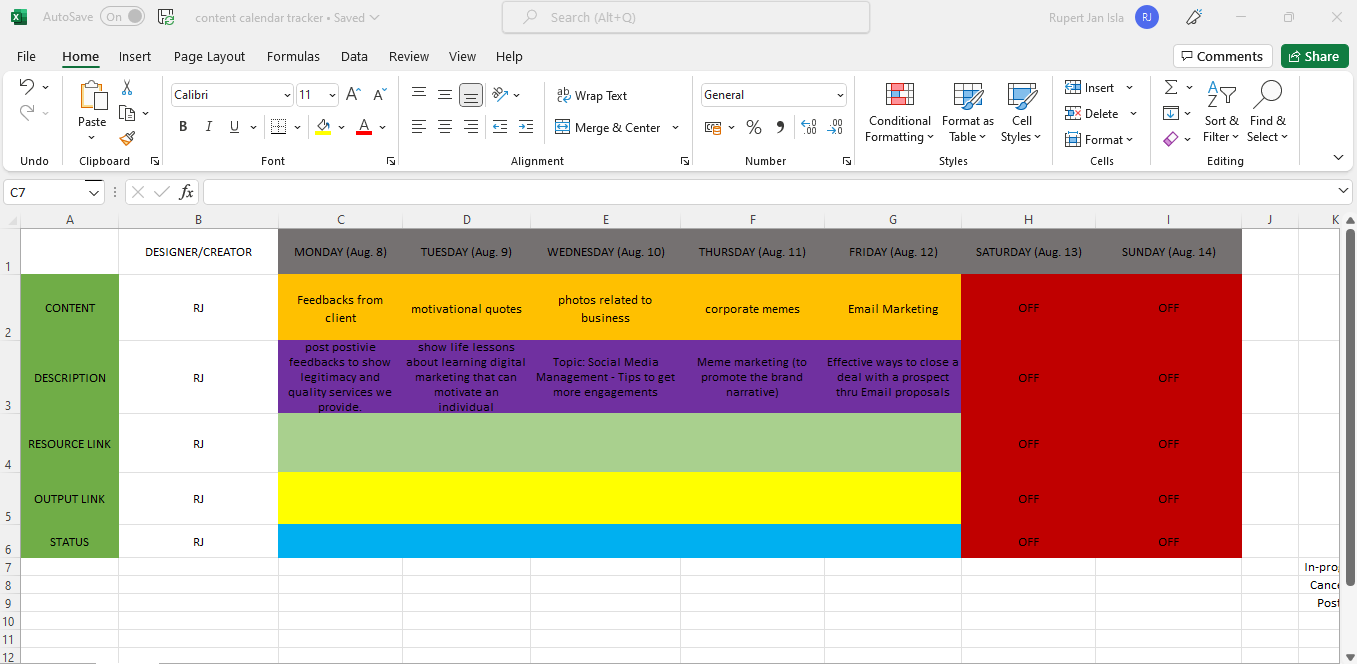Click the Insert Function fx icon
The height and width of the screenshot is (664, 1357).
[x=186, y=192]
